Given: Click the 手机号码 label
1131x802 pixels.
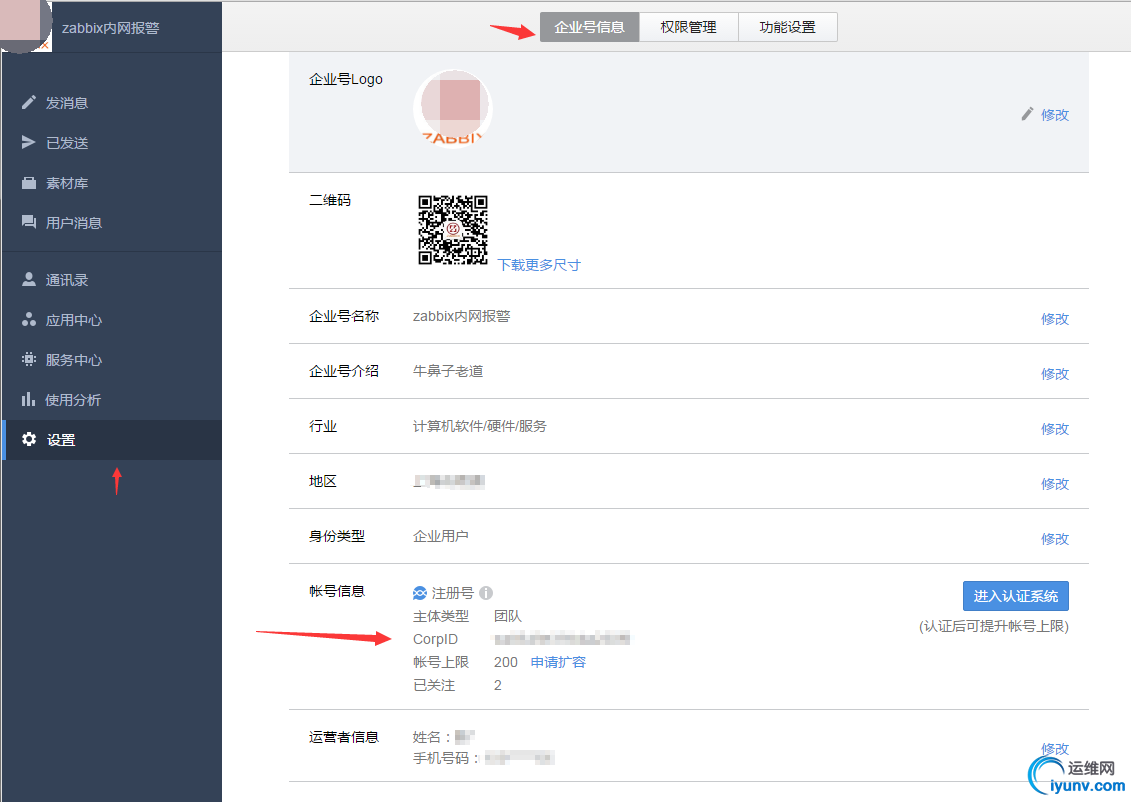Looking at the screenshot, I should [445, 758].
